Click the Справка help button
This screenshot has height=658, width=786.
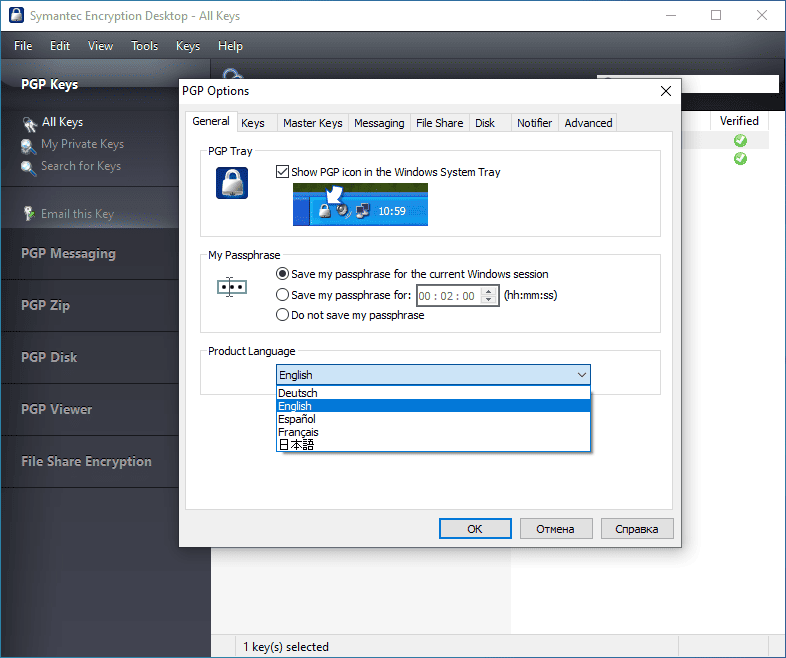click(637, 529)
